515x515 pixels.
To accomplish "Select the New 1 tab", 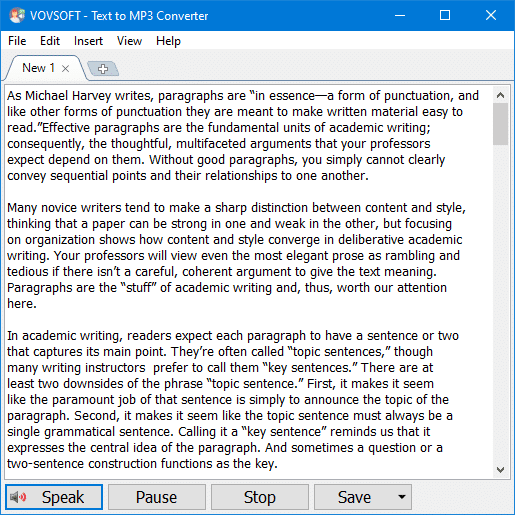I will [x=38, y=68].
